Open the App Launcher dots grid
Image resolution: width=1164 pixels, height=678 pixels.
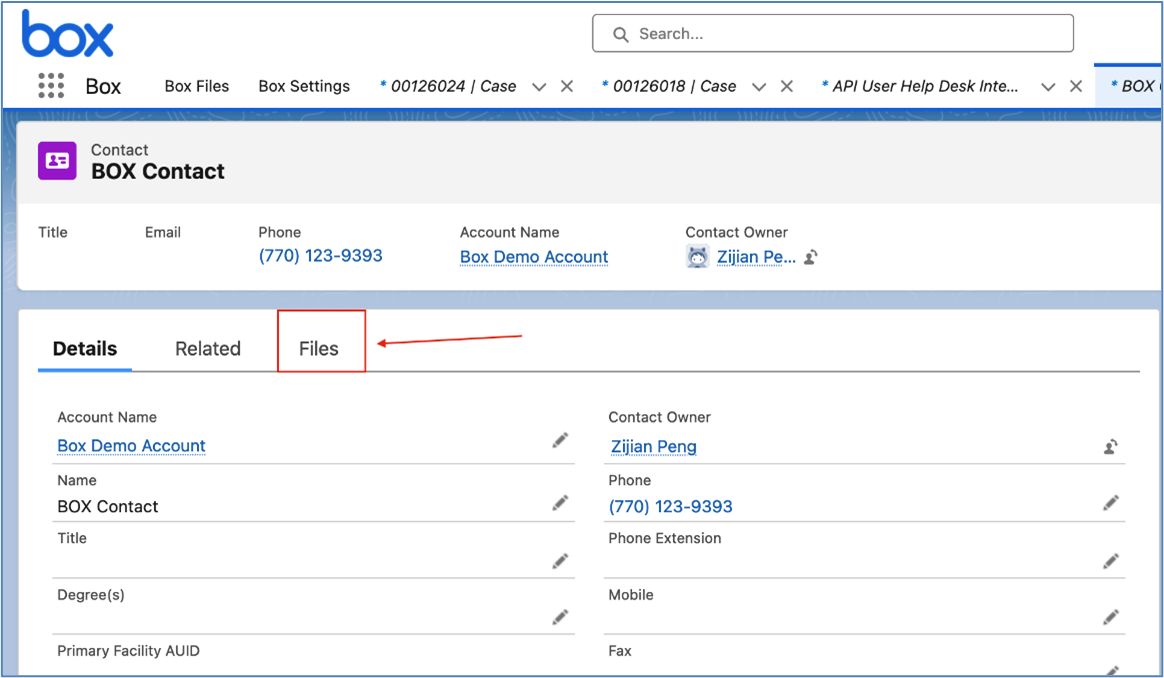[x=51, y=85]
